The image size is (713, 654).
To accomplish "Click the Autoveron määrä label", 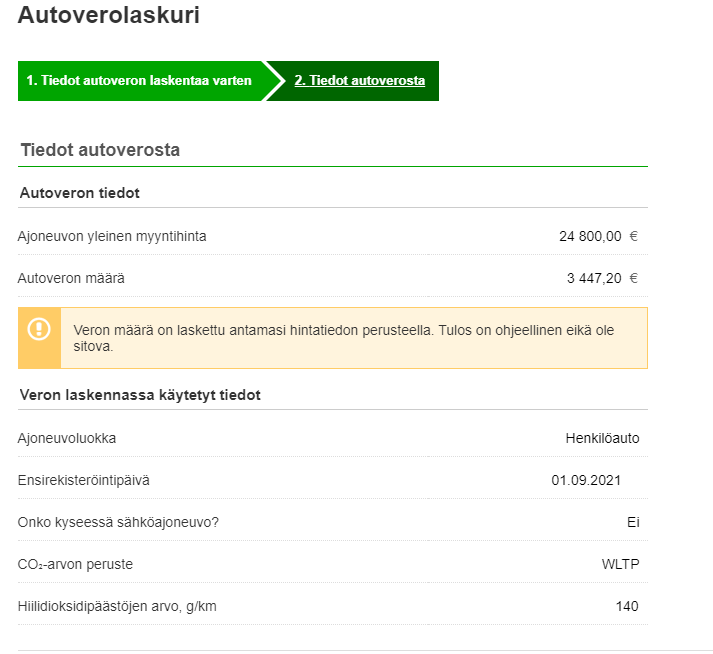I will (71, 278).
